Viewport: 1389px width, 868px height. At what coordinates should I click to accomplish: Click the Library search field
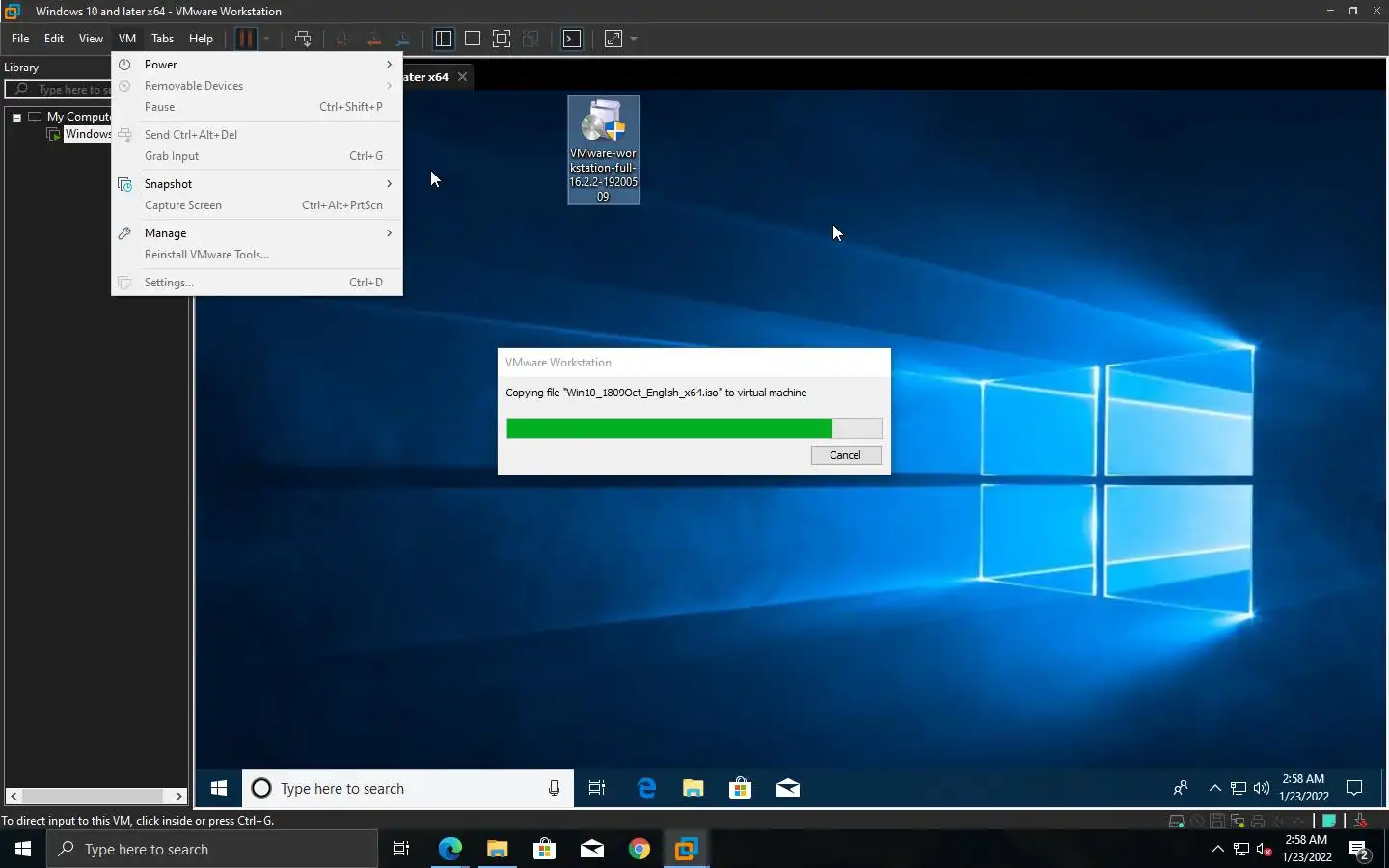pyautogui.click(x=59, y=89)
